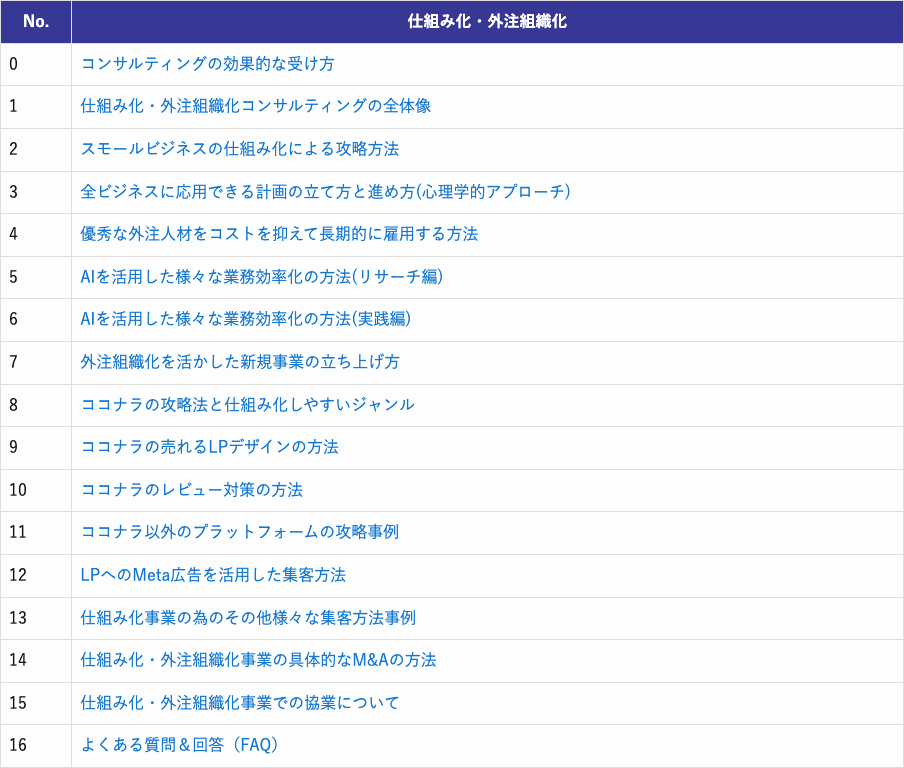Select 全ビジネスに応用できる計画の立て方と進め方 link
Image resolution: width=904 pixels, height=768 pixels.
(325, 192)
